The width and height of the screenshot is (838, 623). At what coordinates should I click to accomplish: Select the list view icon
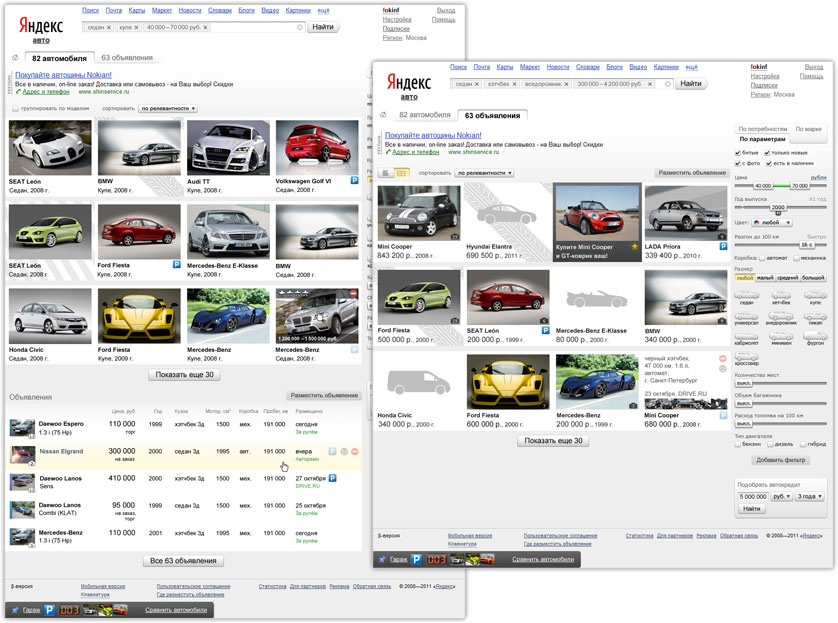(x=386, y=172)
